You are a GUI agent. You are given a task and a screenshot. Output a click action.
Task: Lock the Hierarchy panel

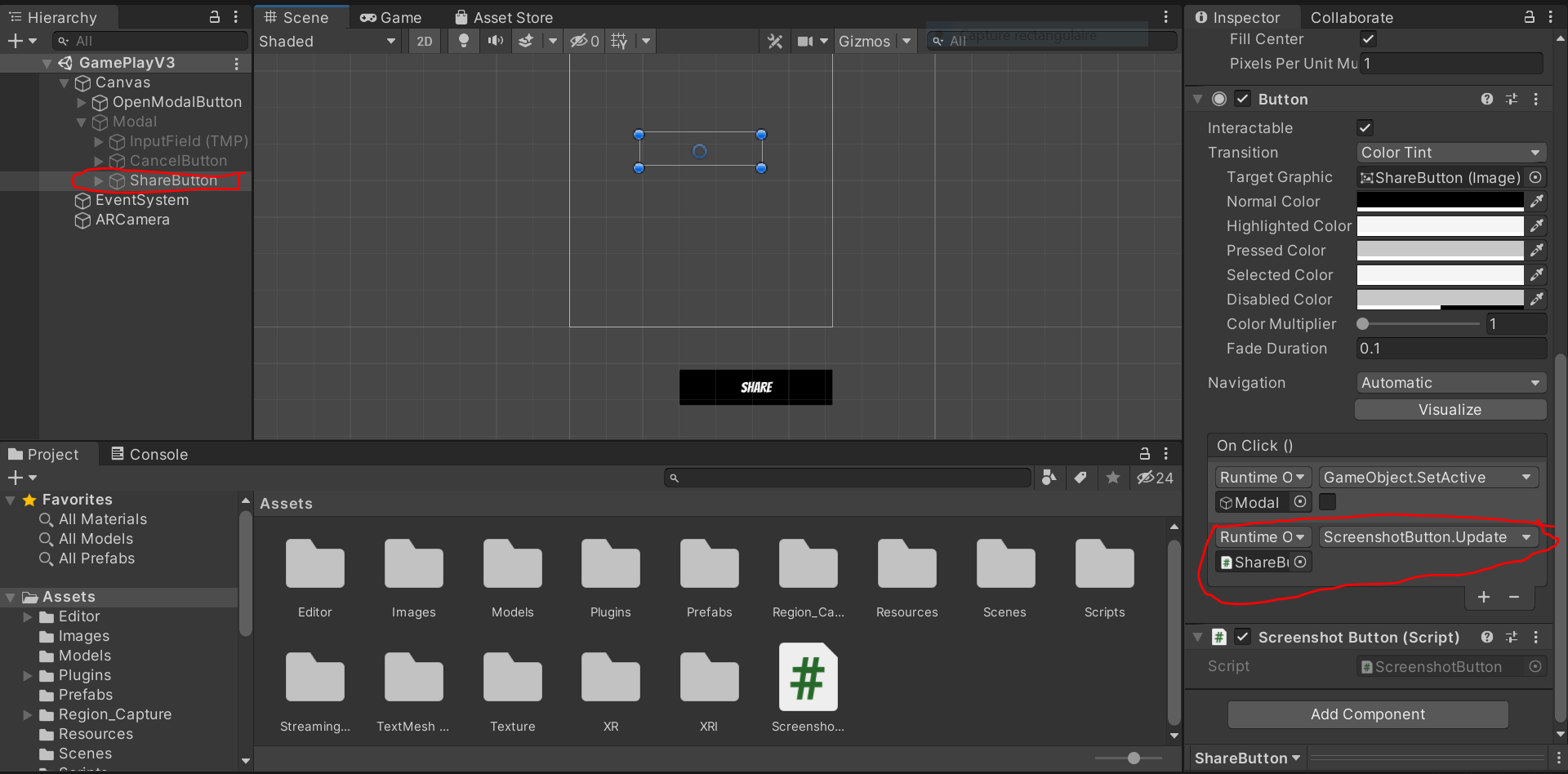(x=215, y=17)
